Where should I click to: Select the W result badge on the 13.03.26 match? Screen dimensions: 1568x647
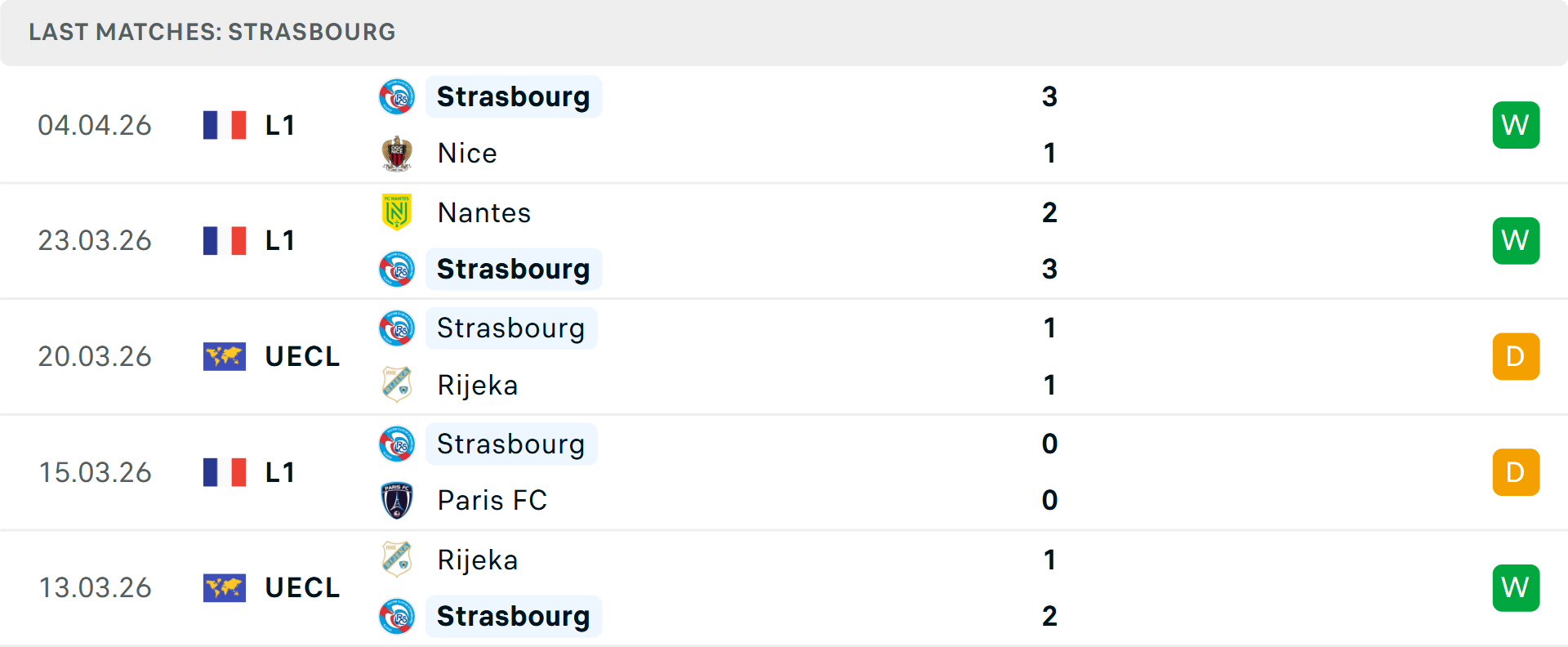[x=1516, y=587]
